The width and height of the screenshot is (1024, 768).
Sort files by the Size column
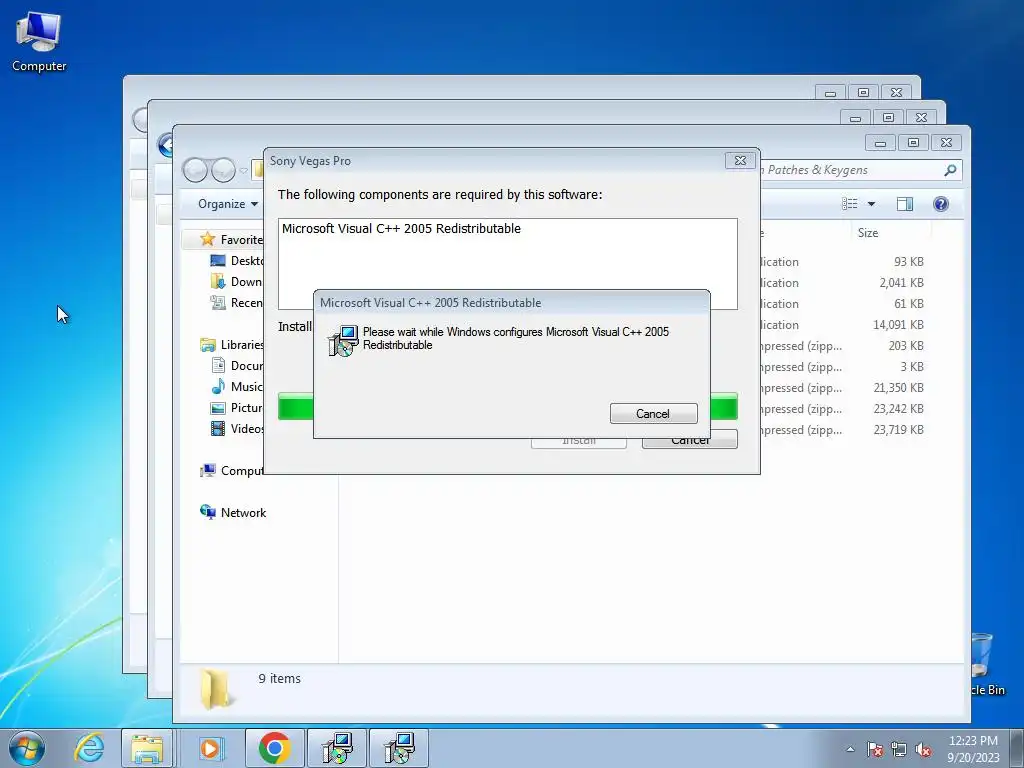coord(868,232)
